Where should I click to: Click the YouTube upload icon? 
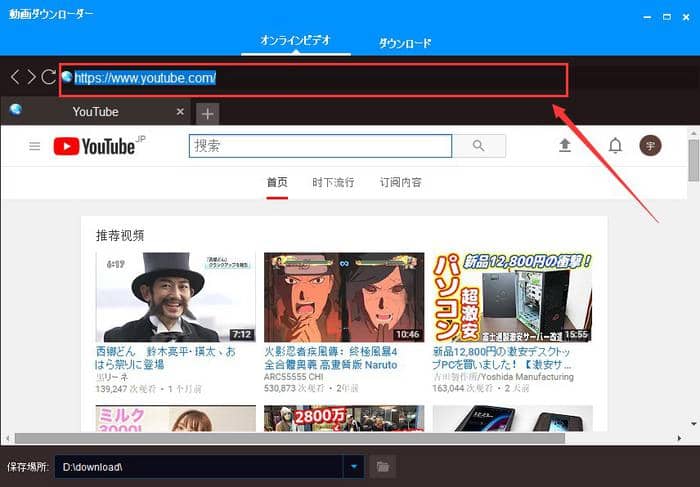[x=565, y=146]
